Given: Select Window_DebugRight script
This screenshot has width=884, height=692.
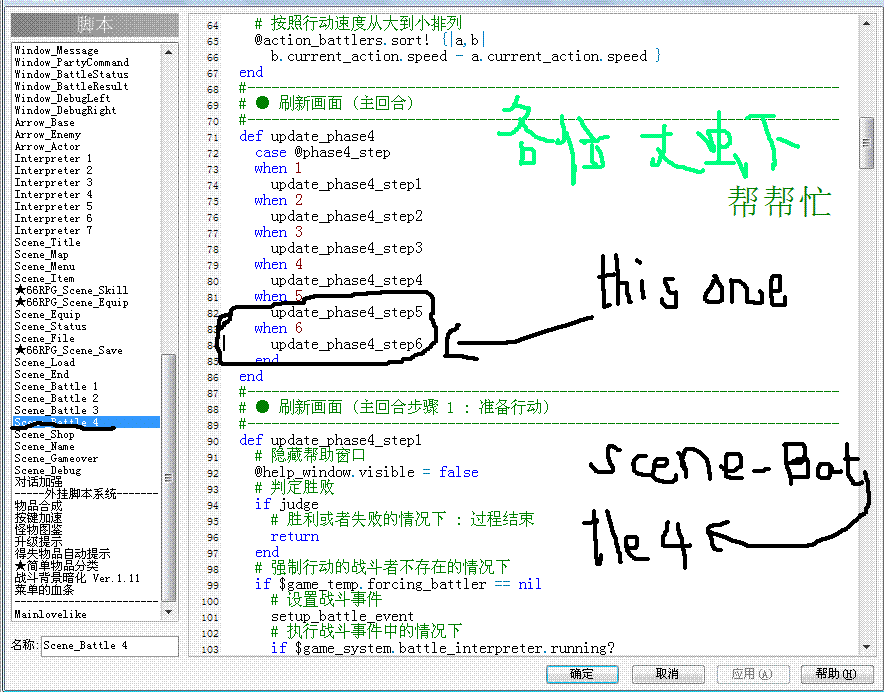Looking at the screenshot, I should [x=65, y=111].
